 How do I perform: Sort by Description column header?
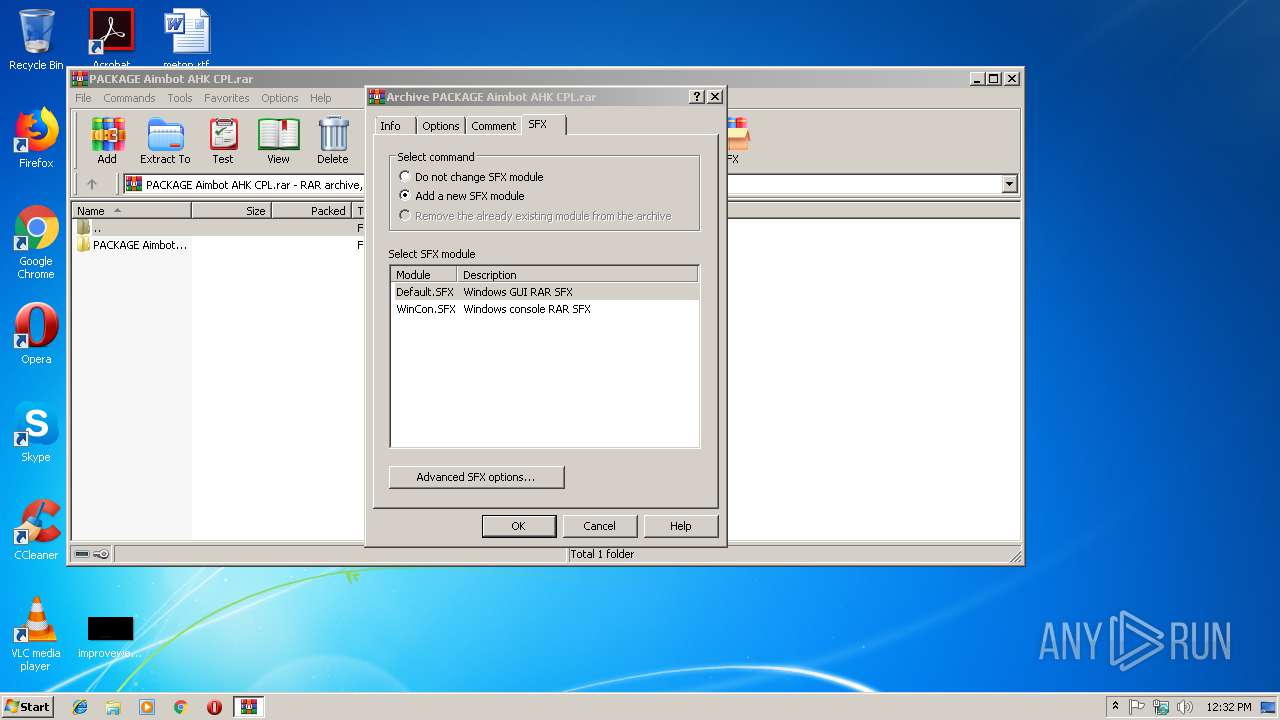coord(577,275)
